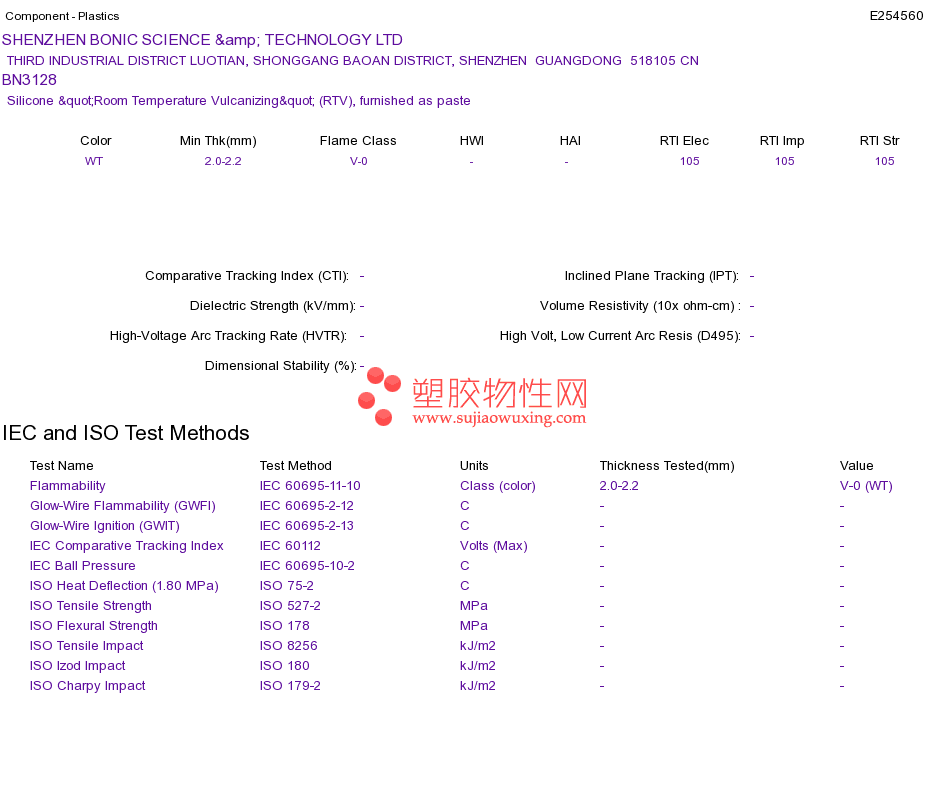Click the E254560 file number
The height and width of the screenshot is (800, 950).
tap(896, 16)
